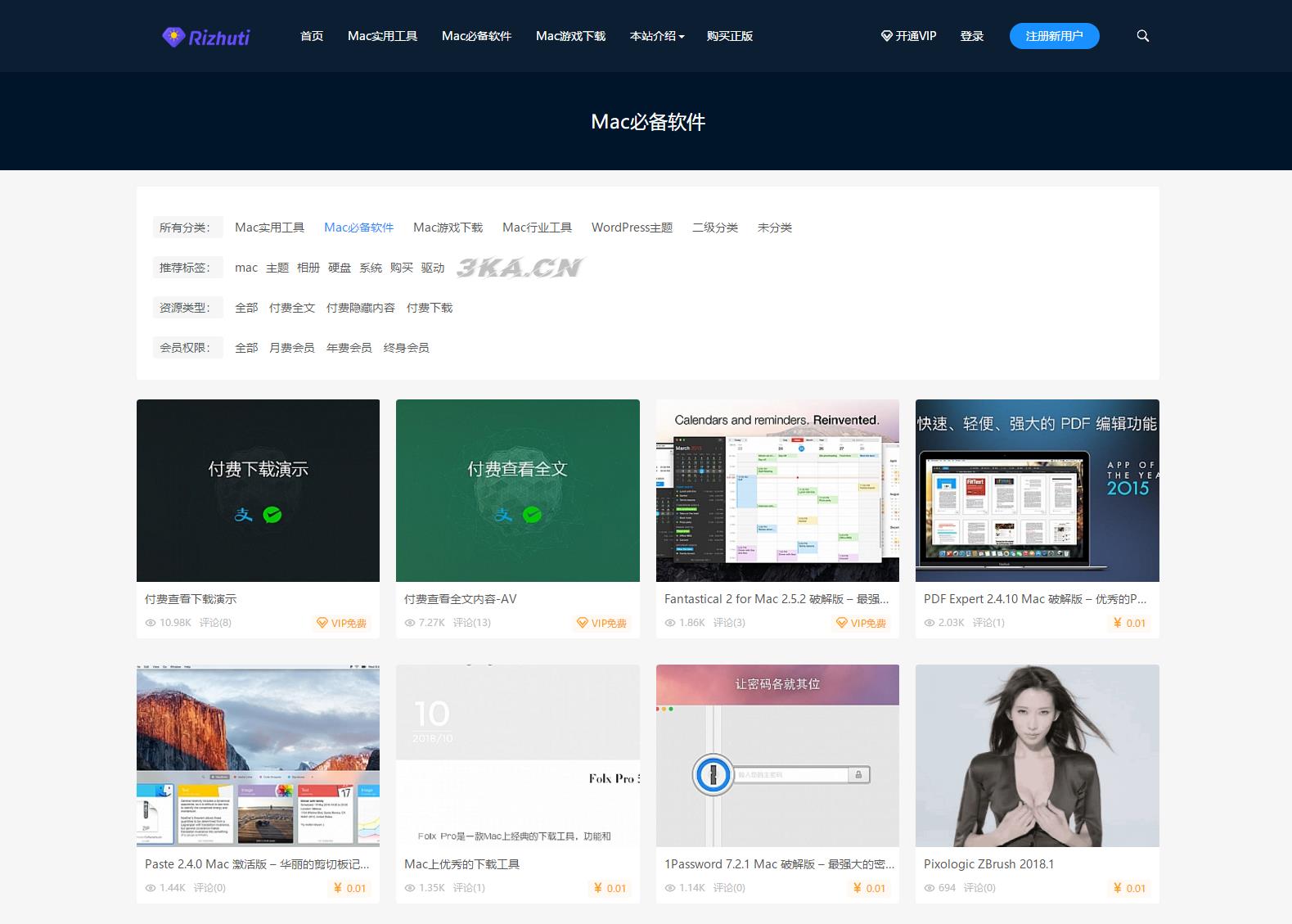Open Mac游戏下载 in top navigation
The height and width of the screenshot is (924, 1292).
570,36
